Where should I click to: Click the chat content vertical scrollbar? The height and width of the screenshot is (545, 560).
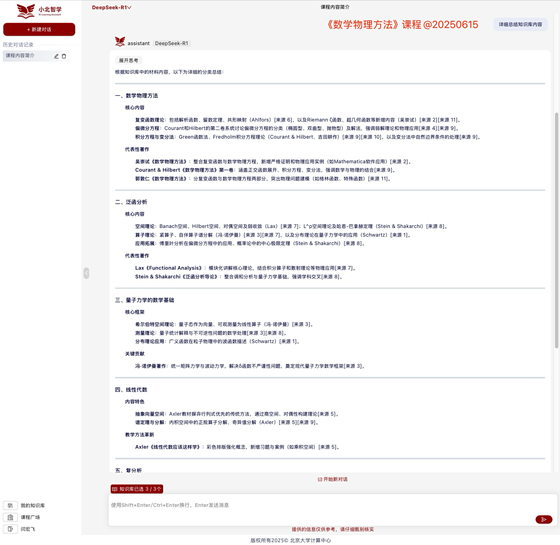556,230
